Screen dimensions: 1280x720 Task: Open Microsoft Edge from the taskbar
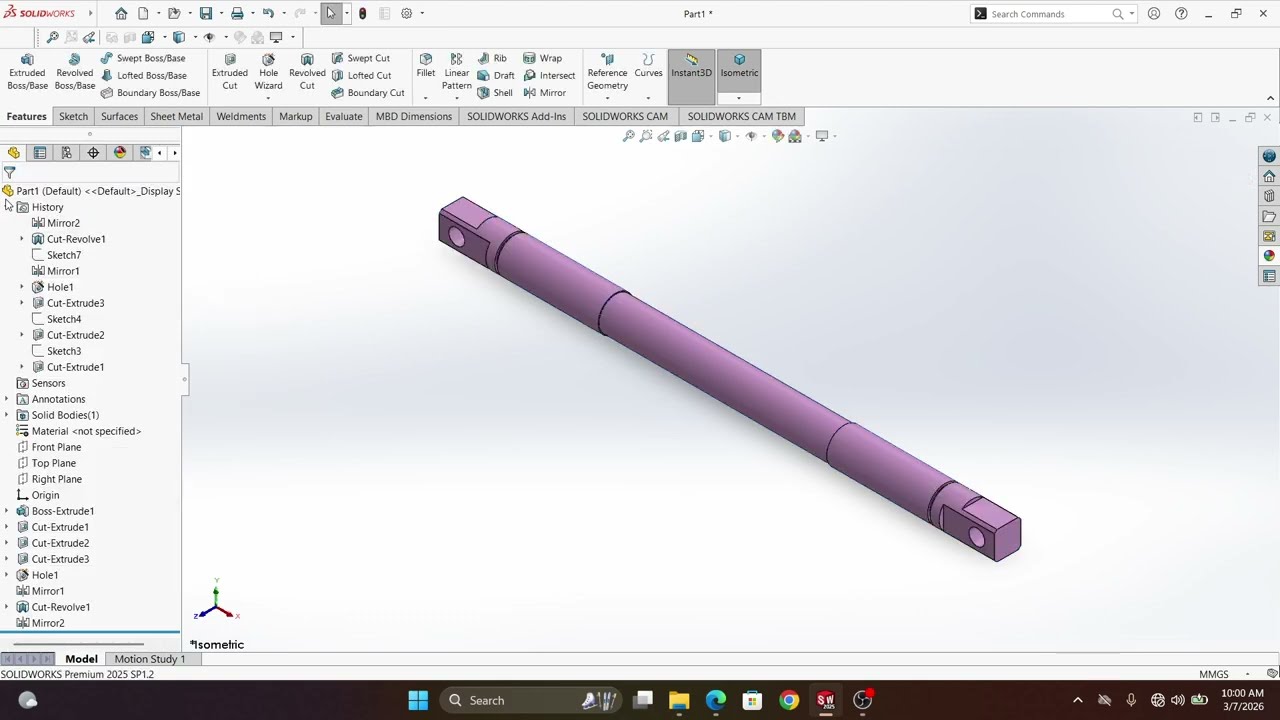coord(715,700)
